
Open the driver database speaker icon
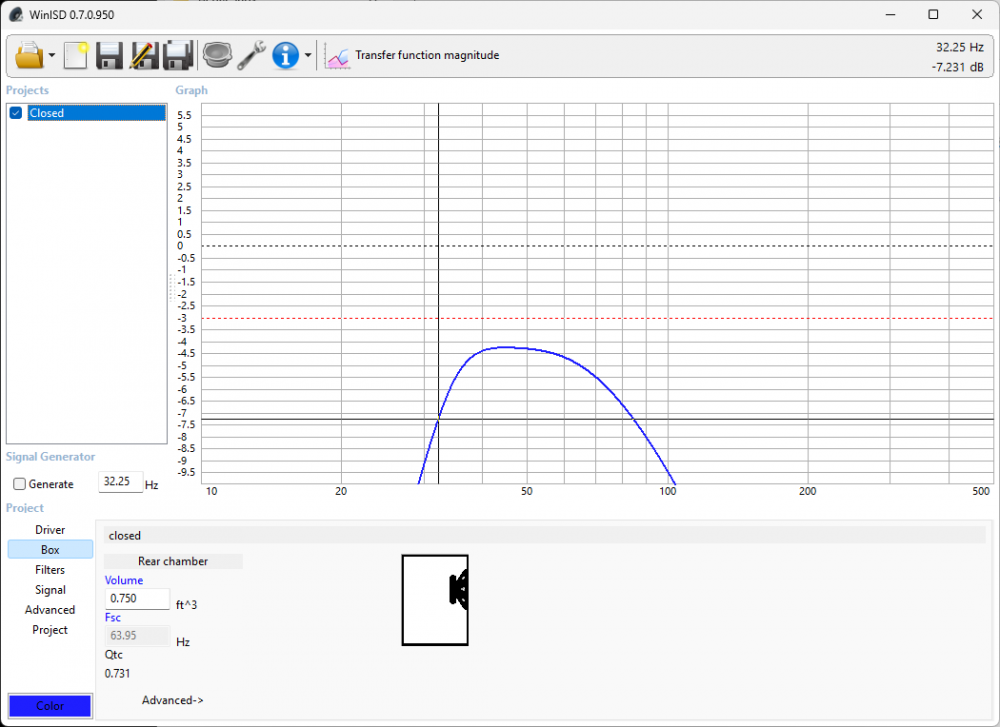click(216, 55)
